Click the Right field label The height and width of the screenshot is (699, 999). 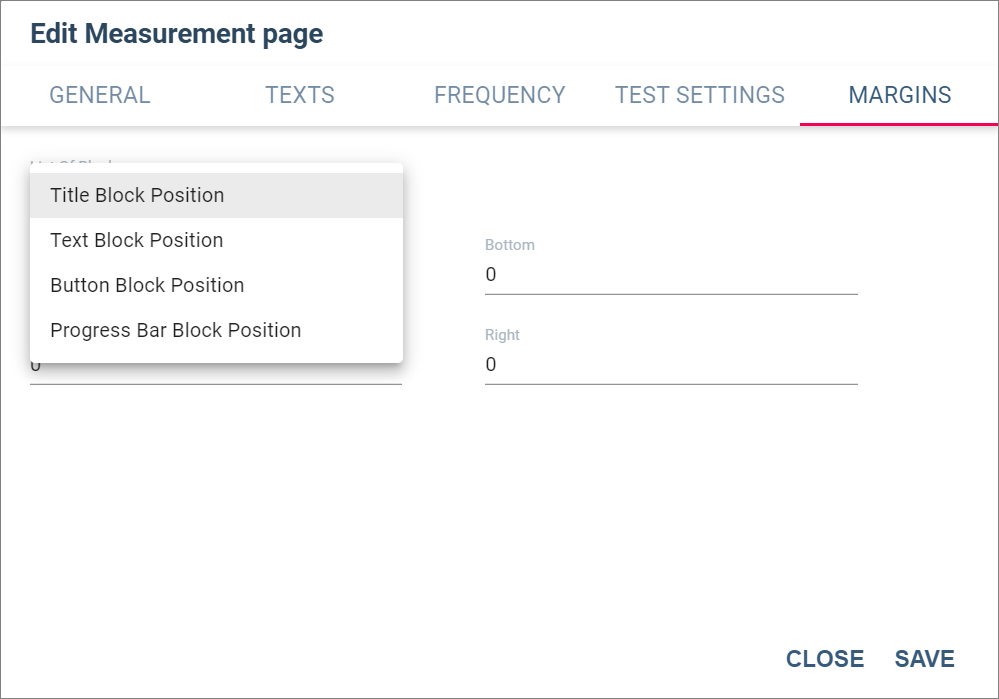point(502,335)
